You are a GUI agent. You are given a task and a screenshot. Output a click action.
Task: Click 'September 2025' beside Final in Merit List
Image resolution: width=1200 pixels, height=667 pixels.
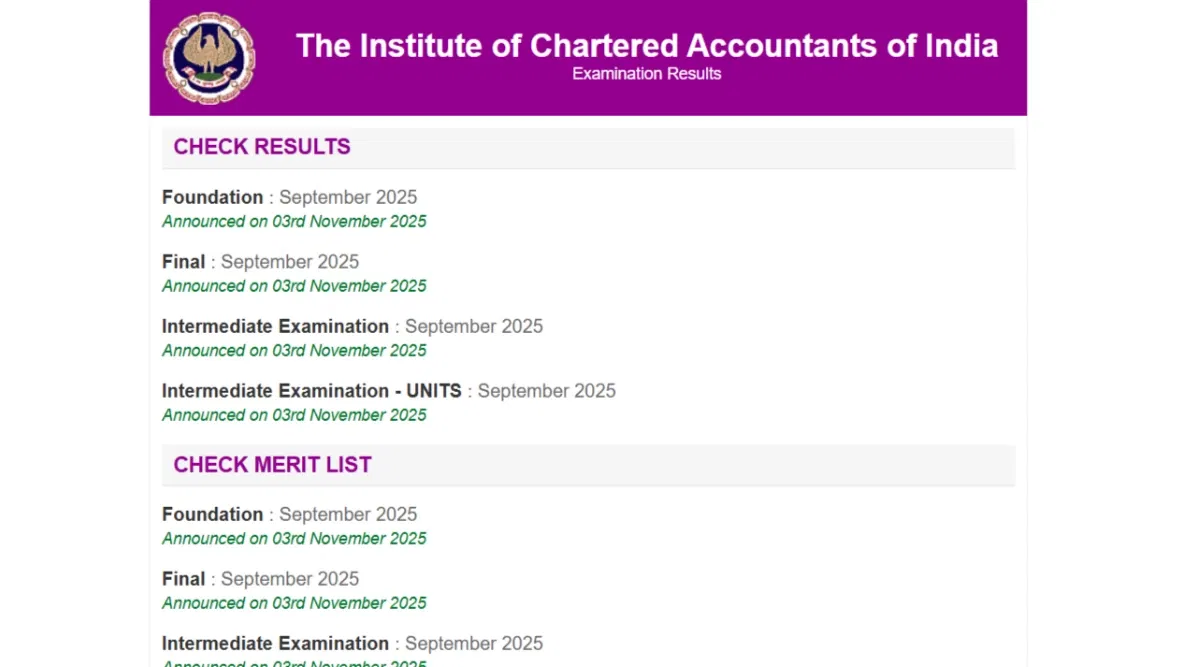[289, 579]
